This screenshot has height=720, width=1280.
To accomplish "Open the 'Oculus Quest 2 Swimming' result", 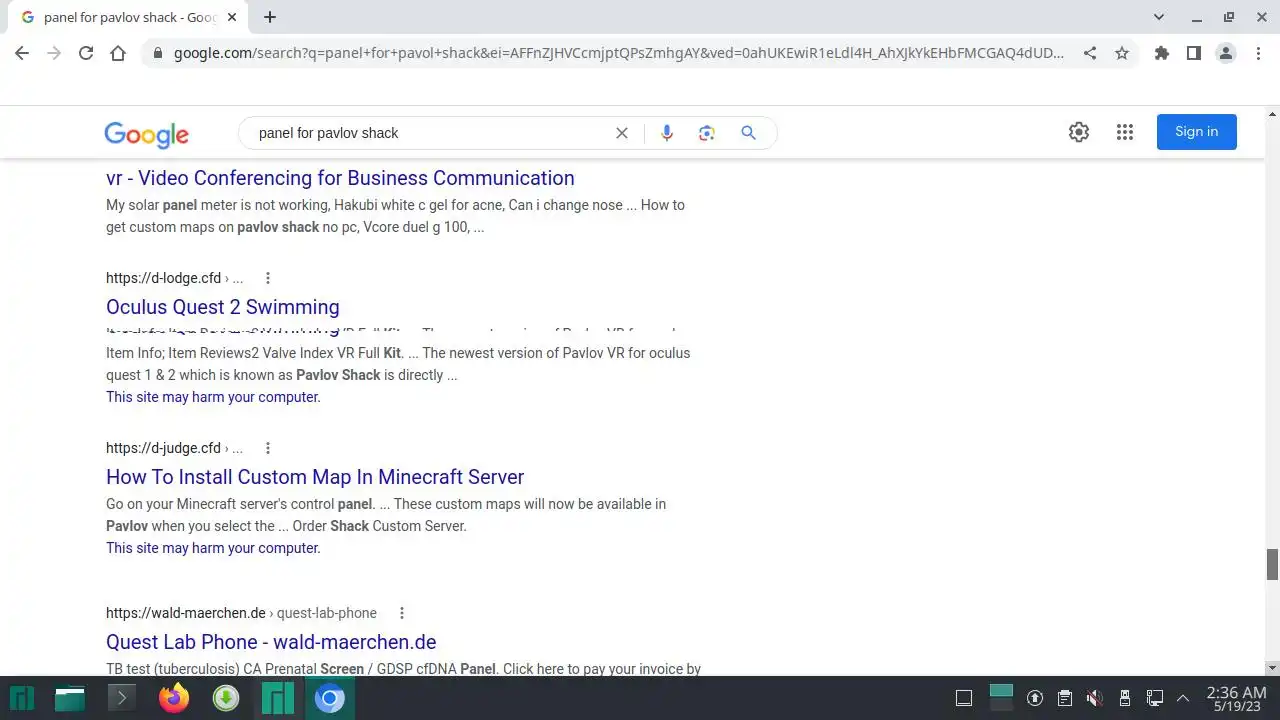I will click(x=223, y=307).
